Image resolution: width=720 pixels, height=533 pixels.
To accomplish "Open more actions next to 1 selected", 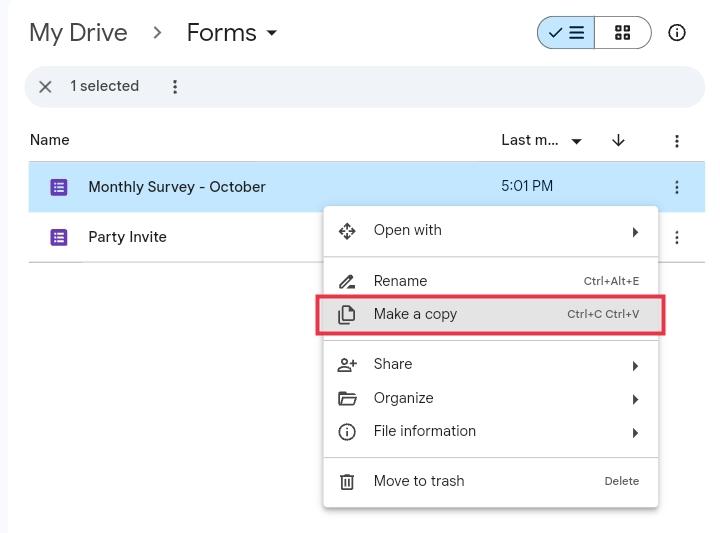I will point(174,86).
